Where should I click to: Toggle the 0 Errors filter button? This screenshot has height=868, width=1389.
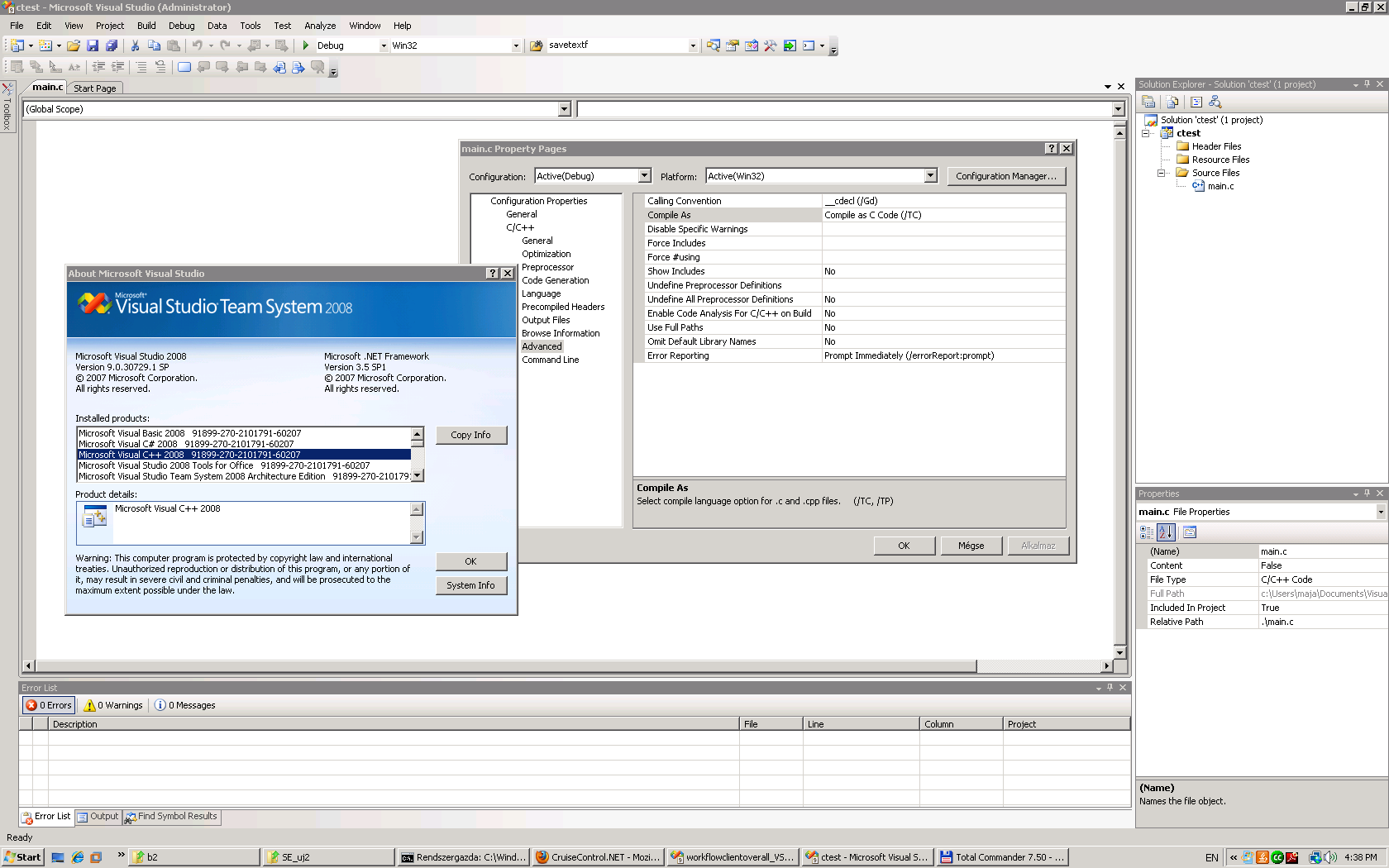pos(49,705)
